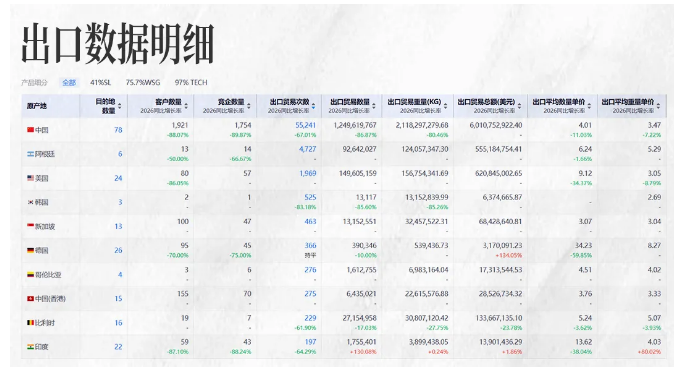Screen dimensions: 674x369
Task: Open destination count 26 for 德国
Action: [x=118, y=250]
